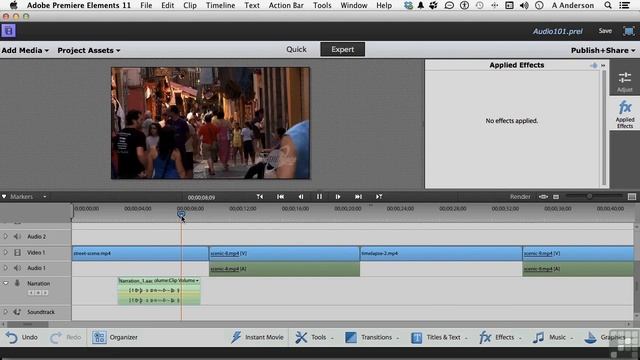This screenshot has width=640, height=360.
Task: Toggle full screen preview icon
Action: [629, 31]
